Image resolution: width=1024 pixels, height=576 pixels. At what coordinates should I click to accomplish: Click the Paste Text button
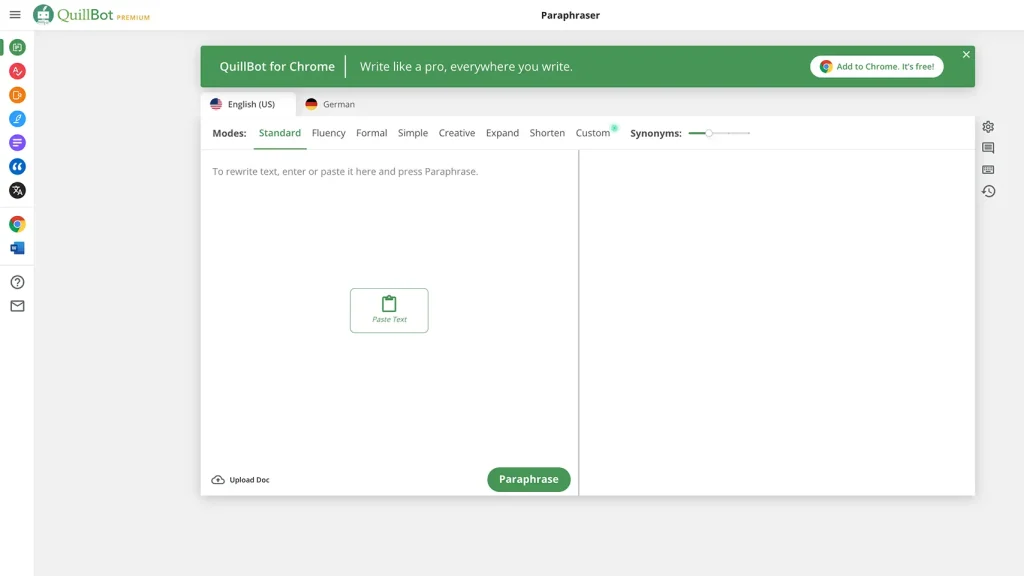click(389, 310)
